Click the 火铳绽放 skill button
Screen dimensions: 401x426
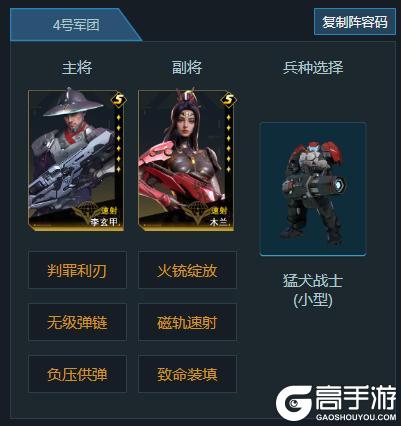point(187,270)
